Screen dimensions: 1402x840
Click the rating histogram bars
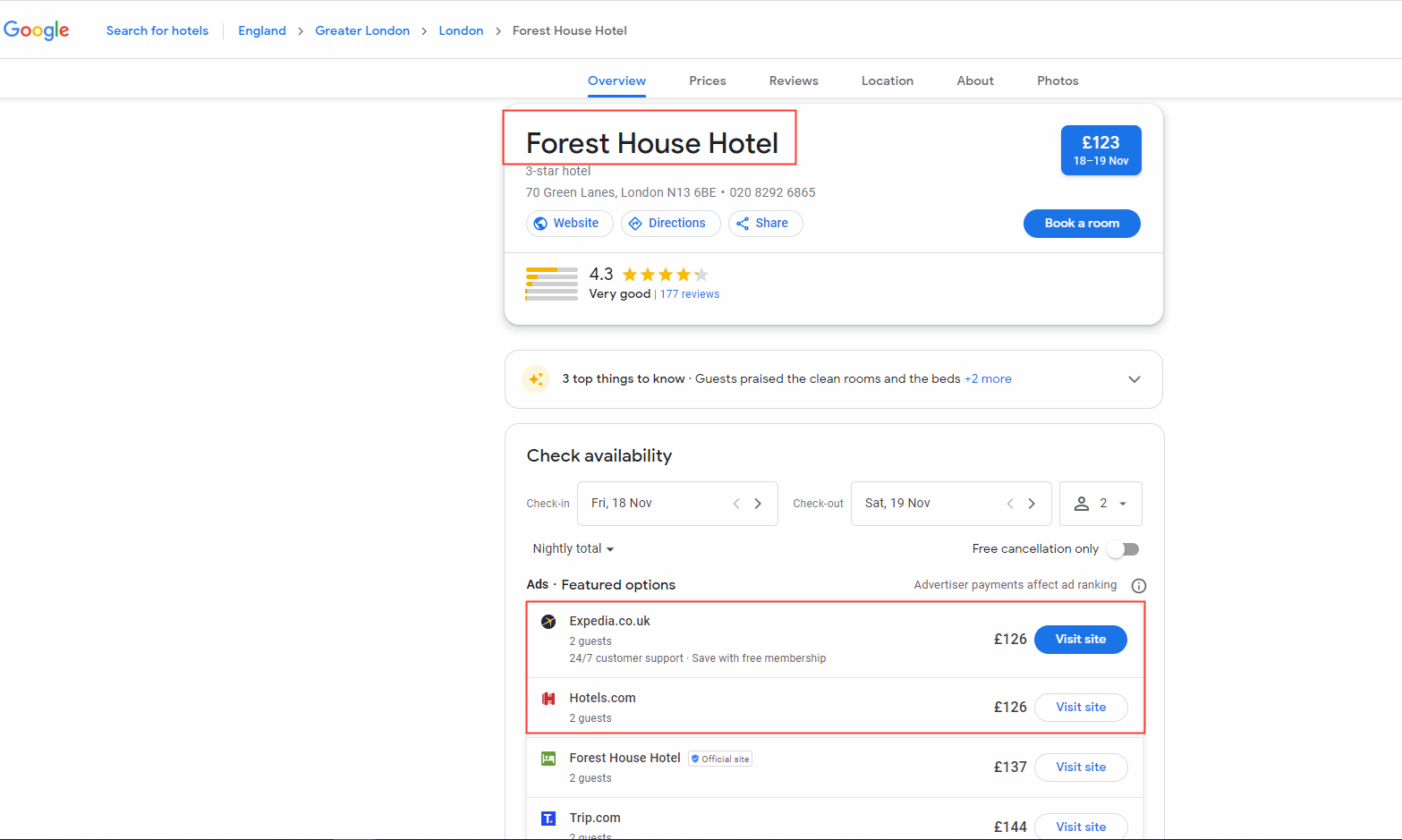click(x=552, y=284)
